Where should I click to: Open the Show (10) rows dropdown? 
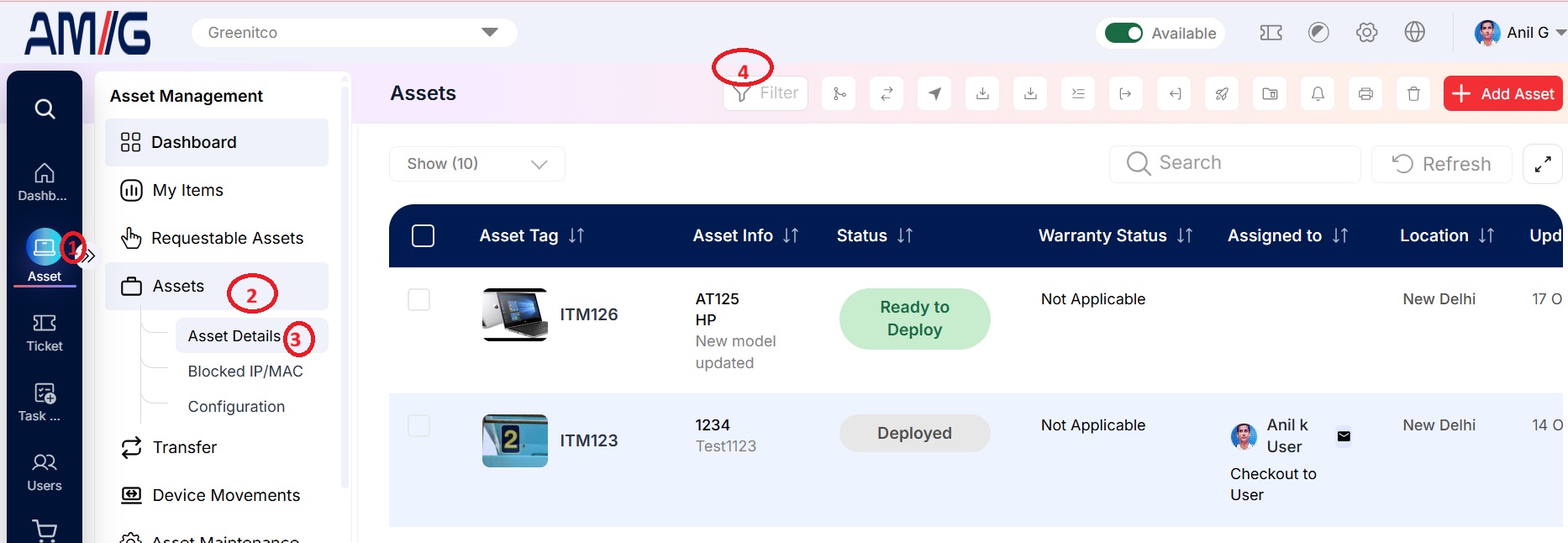(476, 164)
